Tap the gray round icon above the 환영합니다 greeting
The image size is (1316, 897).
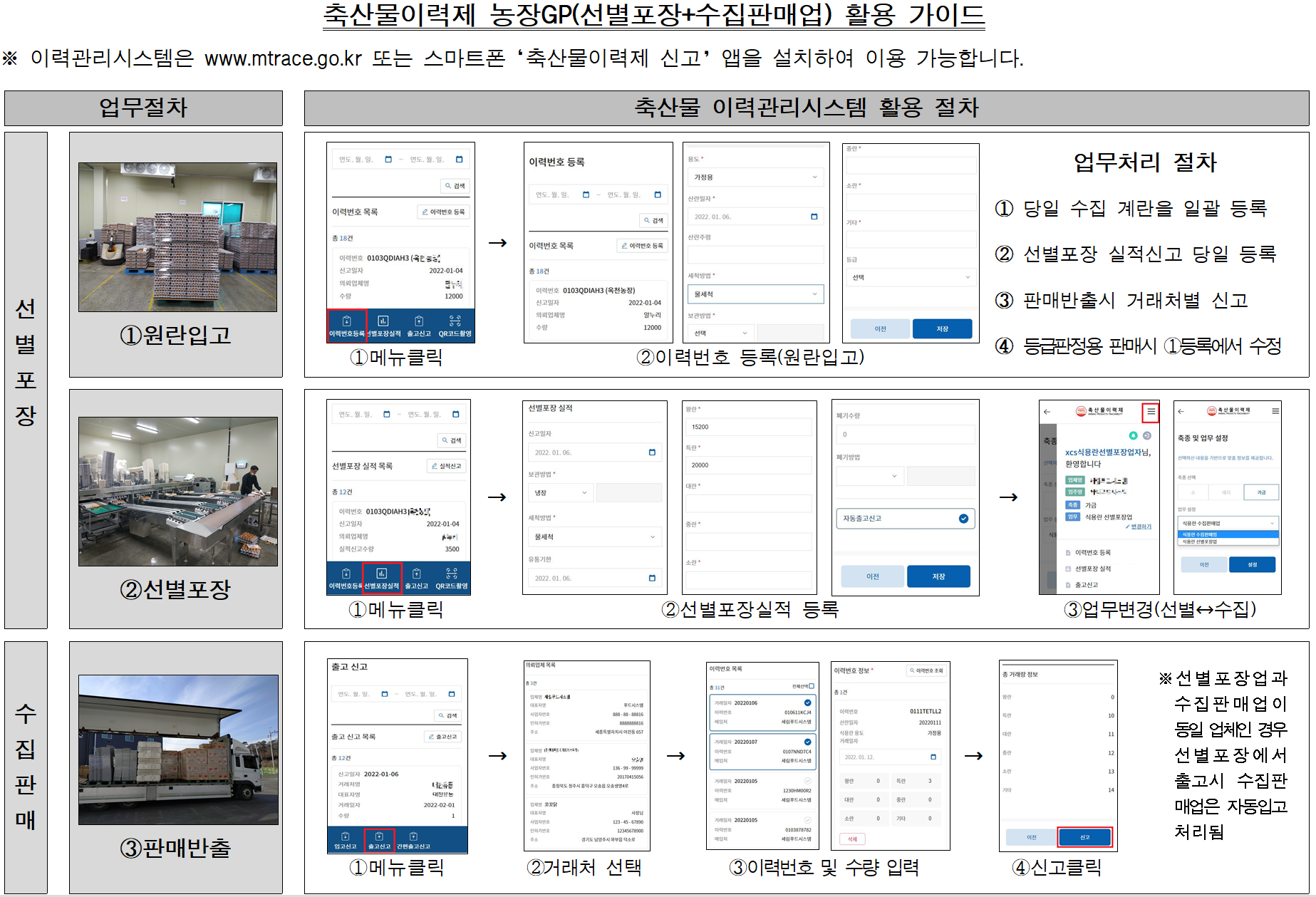coord(1147,435)
